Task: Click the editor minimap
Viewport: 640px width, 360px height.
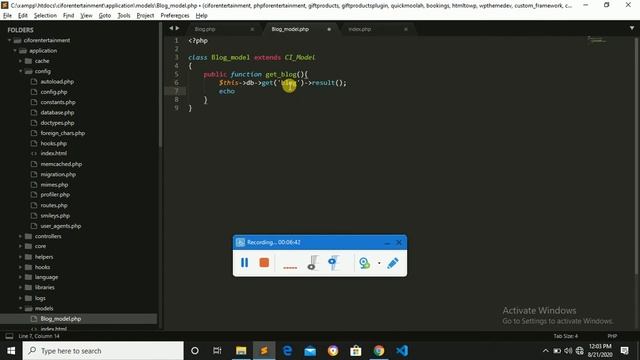Action: pyautogui.click(x=597, y=40)
